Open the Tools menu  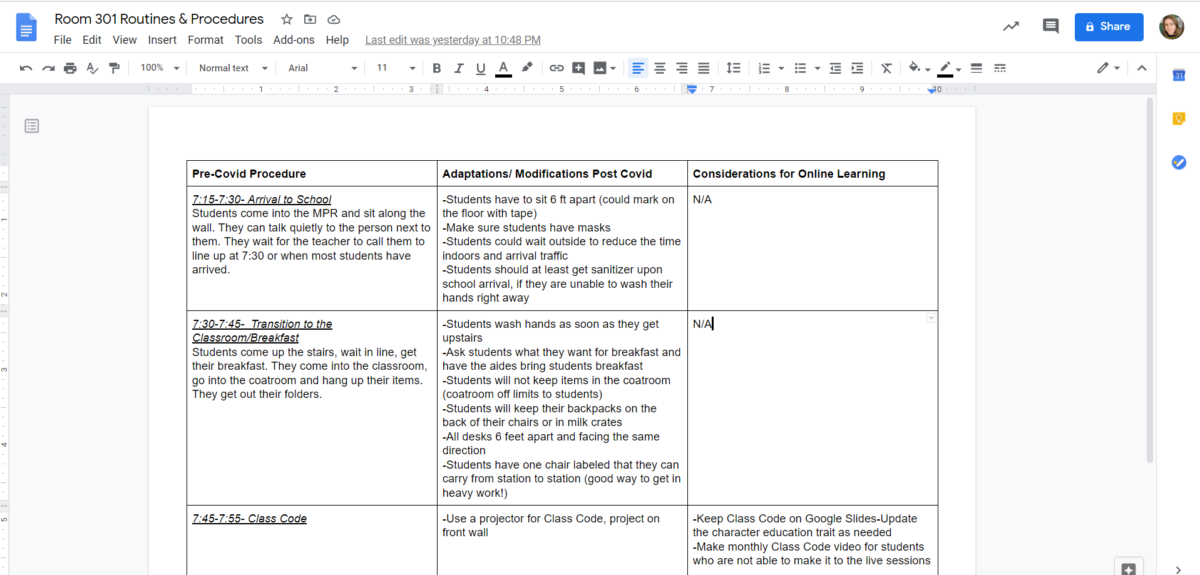(248, 40)
